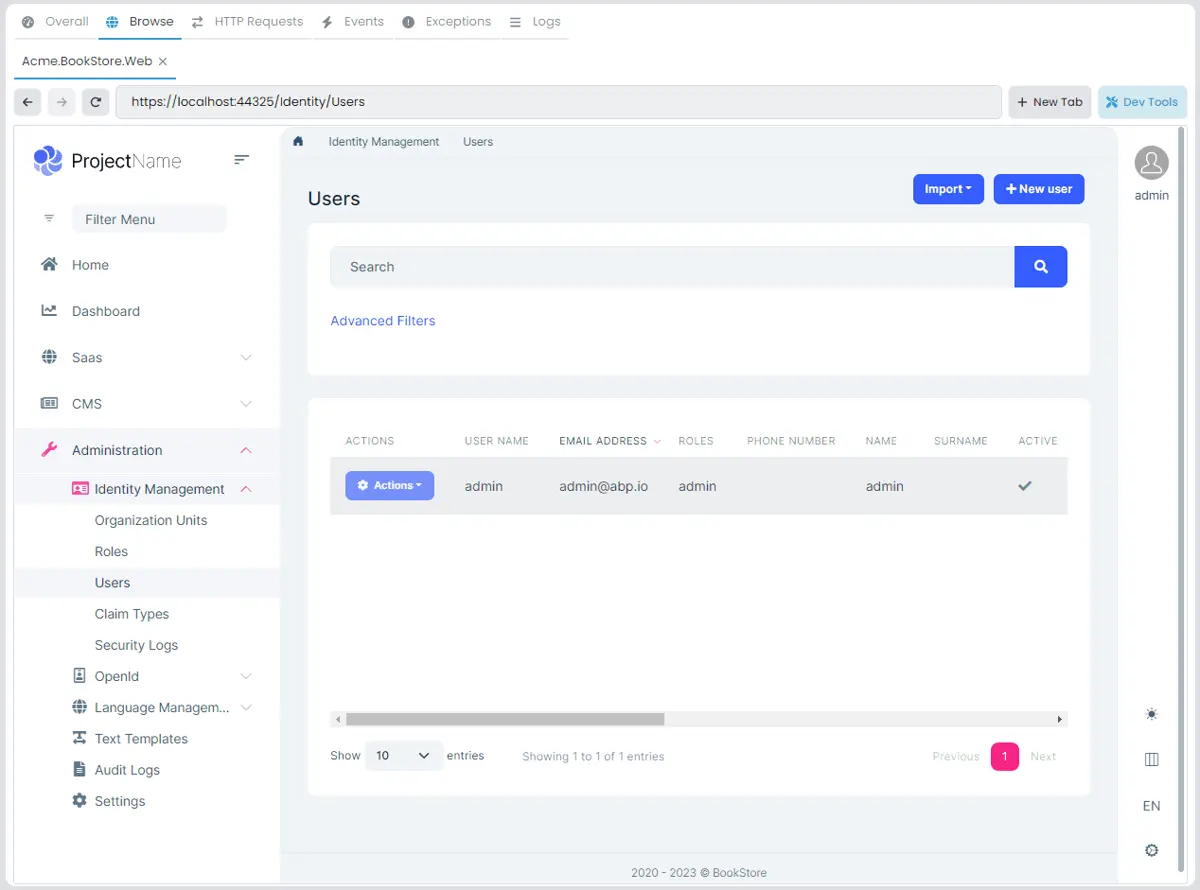Open the Advanced Filters link
The height and width of the screenshot is (890, 1200).
383,321
